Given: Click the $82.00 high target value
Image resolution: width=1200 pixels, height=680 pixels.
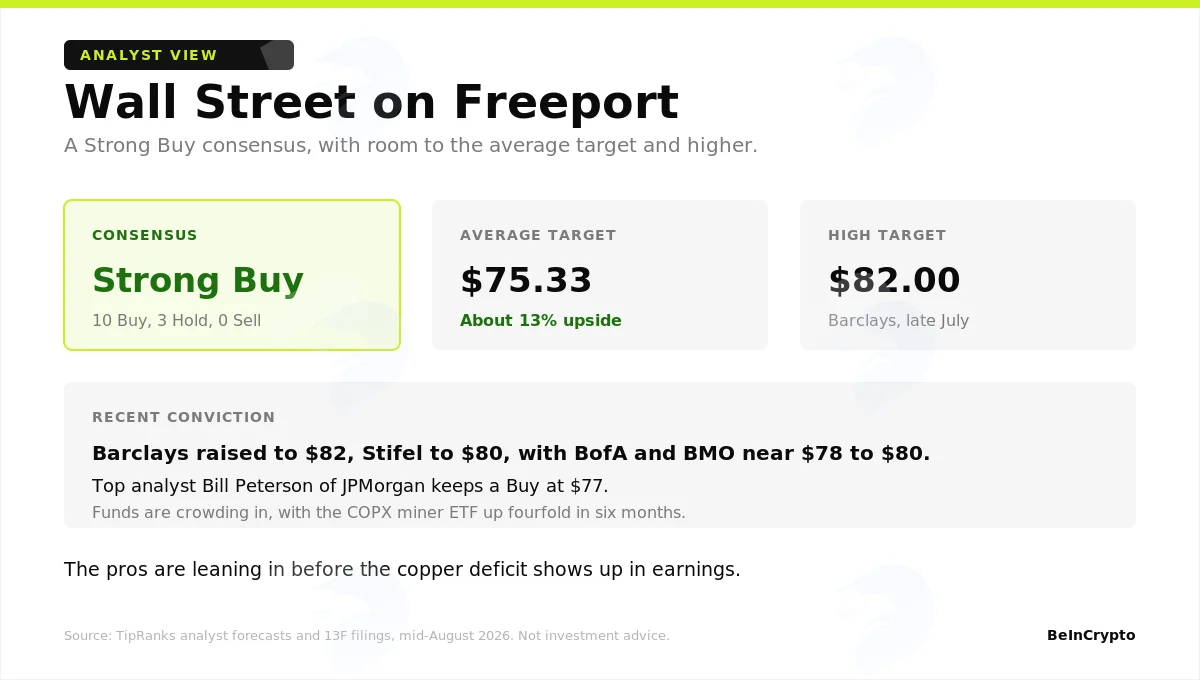Looking at the screenshot, I should pos(894,281).
